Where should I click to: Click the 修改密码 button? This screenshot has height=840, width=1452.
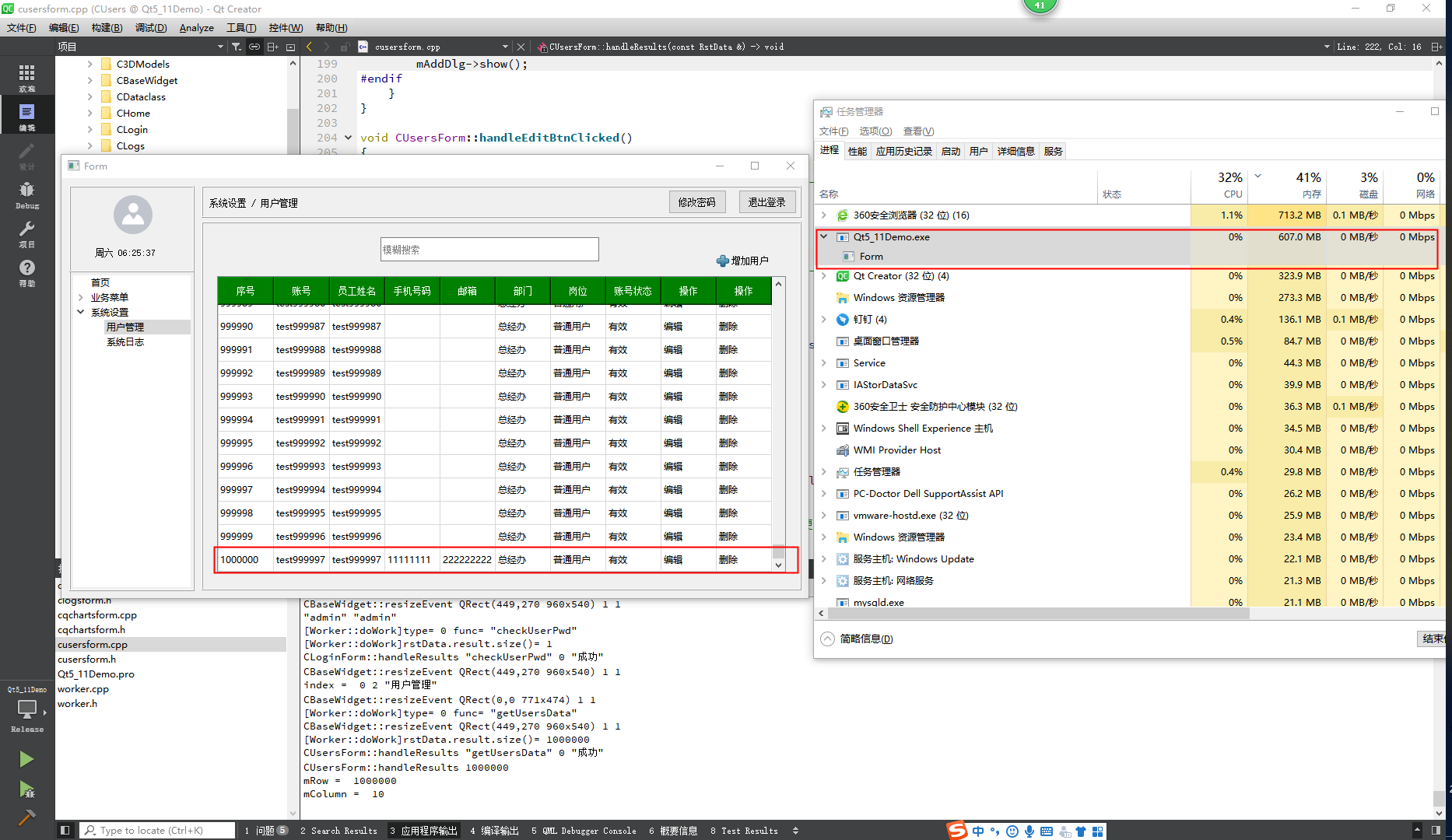point(696,202)
